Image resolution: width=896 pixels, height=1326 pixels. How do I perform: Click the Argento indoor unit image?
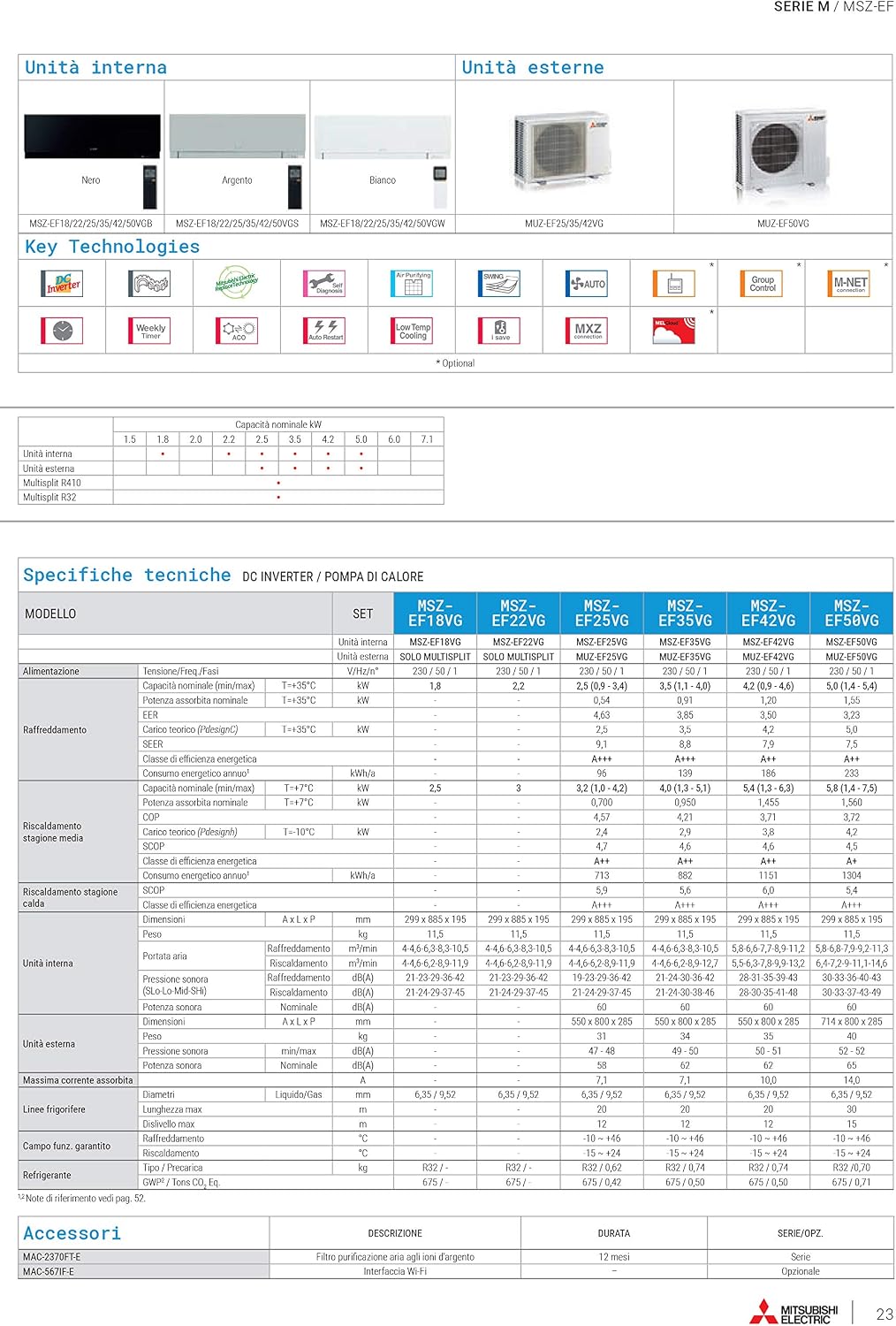tap(237, 137)
